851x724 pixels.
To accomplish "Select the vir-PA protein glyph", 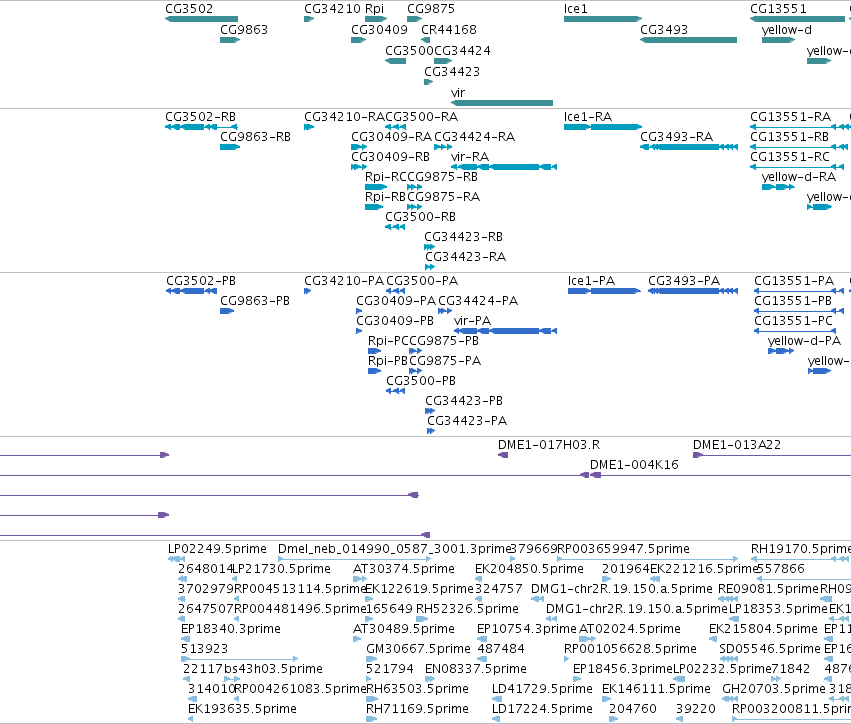I will tap(505, 331).
